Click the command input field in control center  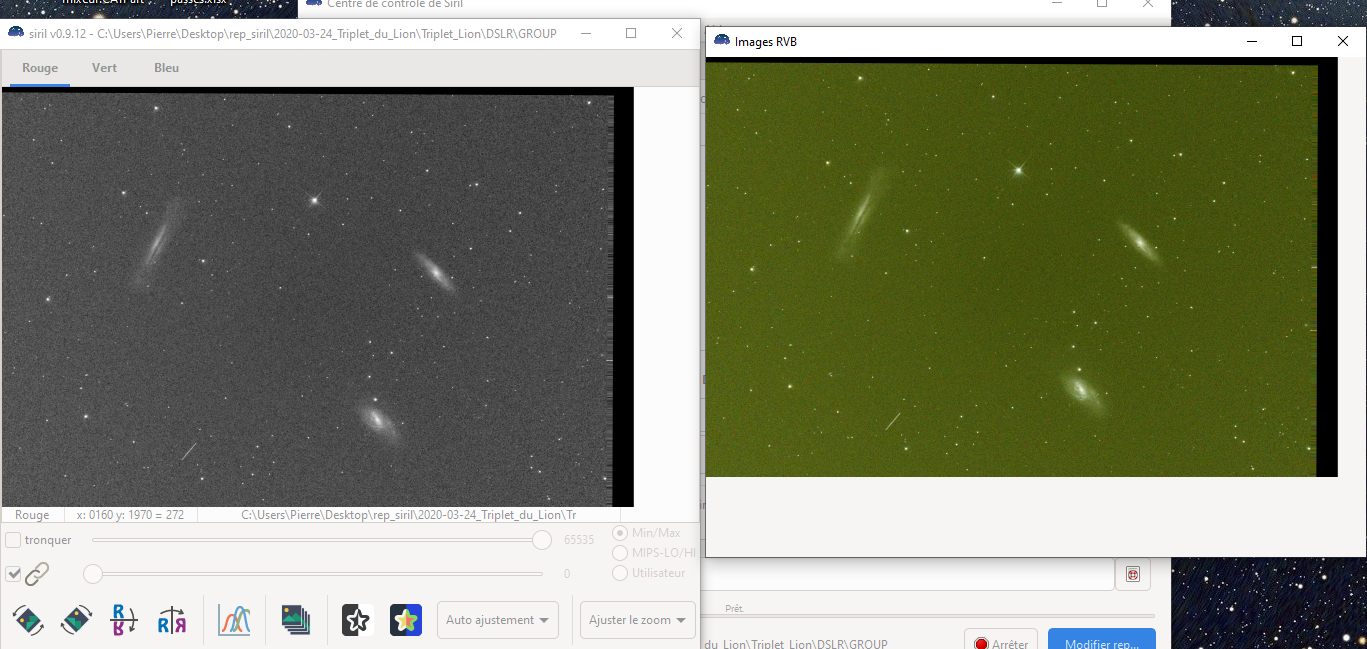click(x=908, y=575)
